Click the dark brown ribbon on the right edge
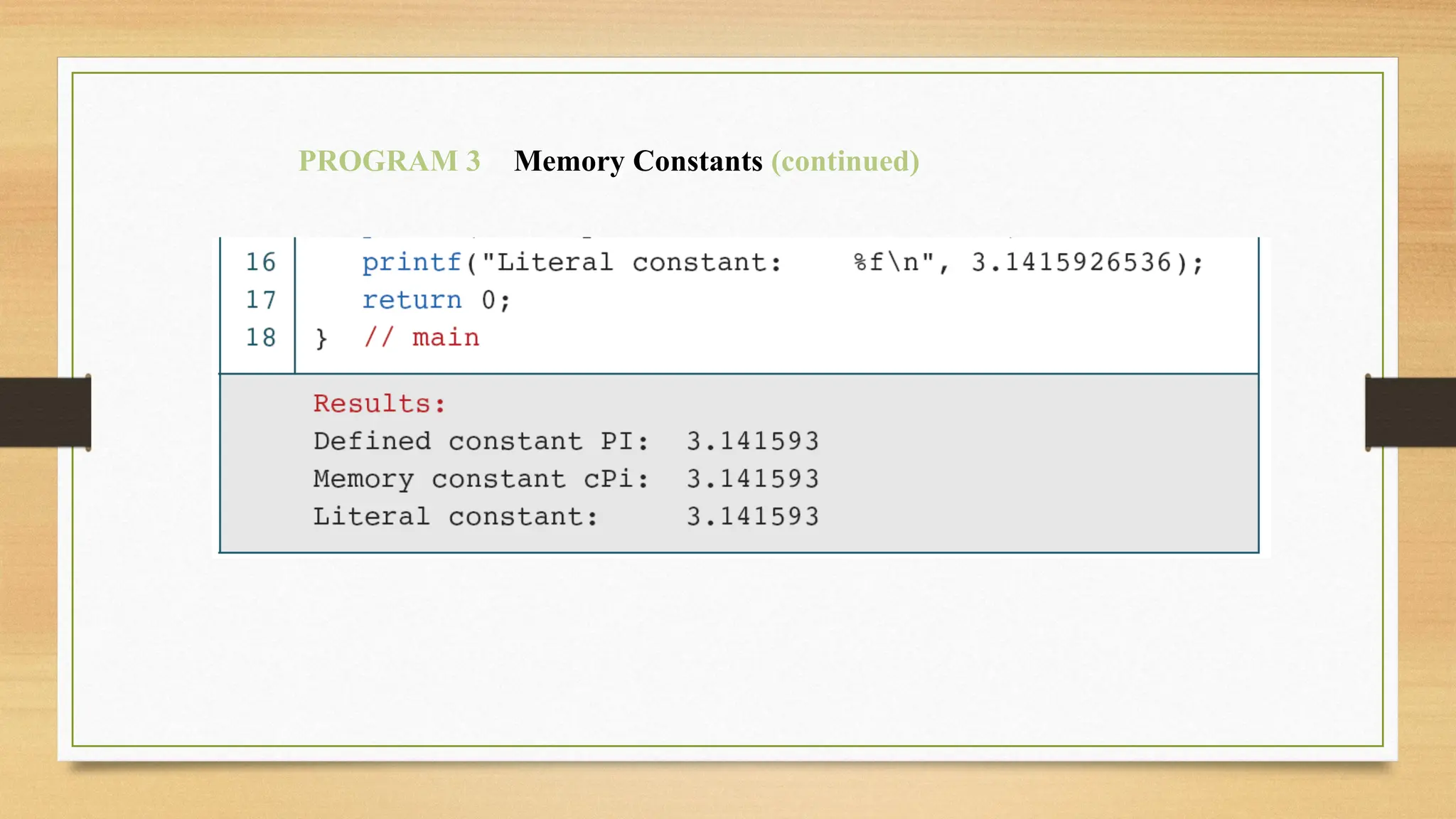This screenshot has width=1456, height=819. click(1410, 412)
